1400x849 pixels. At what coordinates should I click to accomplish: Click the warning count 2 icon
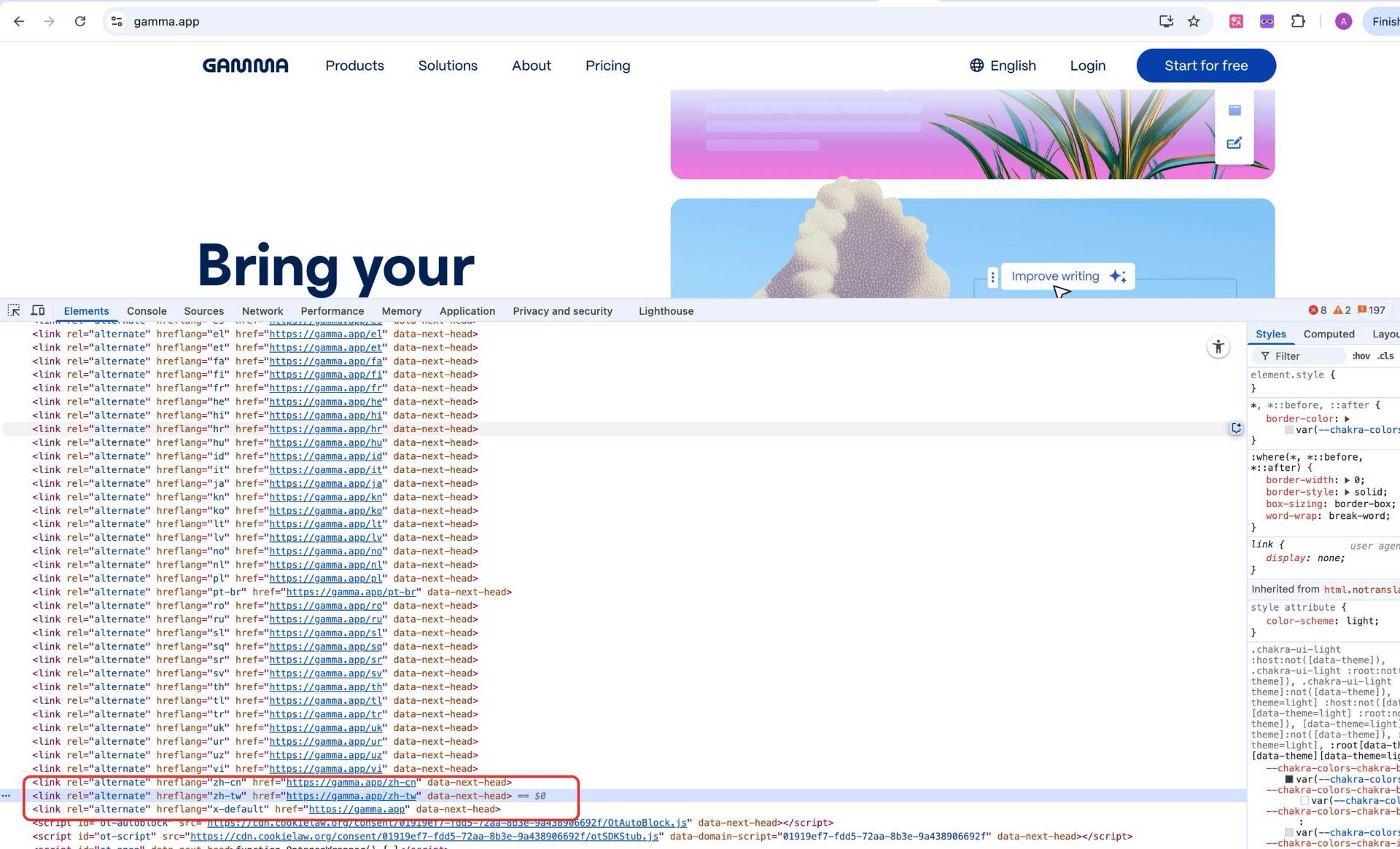1342,310
